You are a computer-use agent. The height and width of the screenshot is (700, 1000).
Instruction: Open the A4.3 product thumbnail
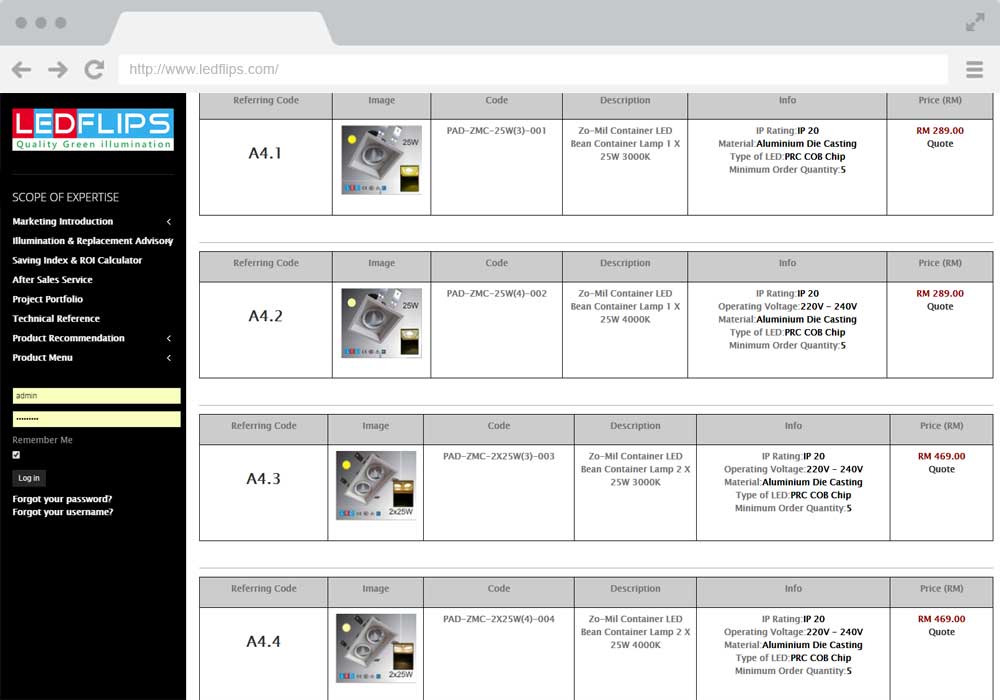(x=376, y=485)
